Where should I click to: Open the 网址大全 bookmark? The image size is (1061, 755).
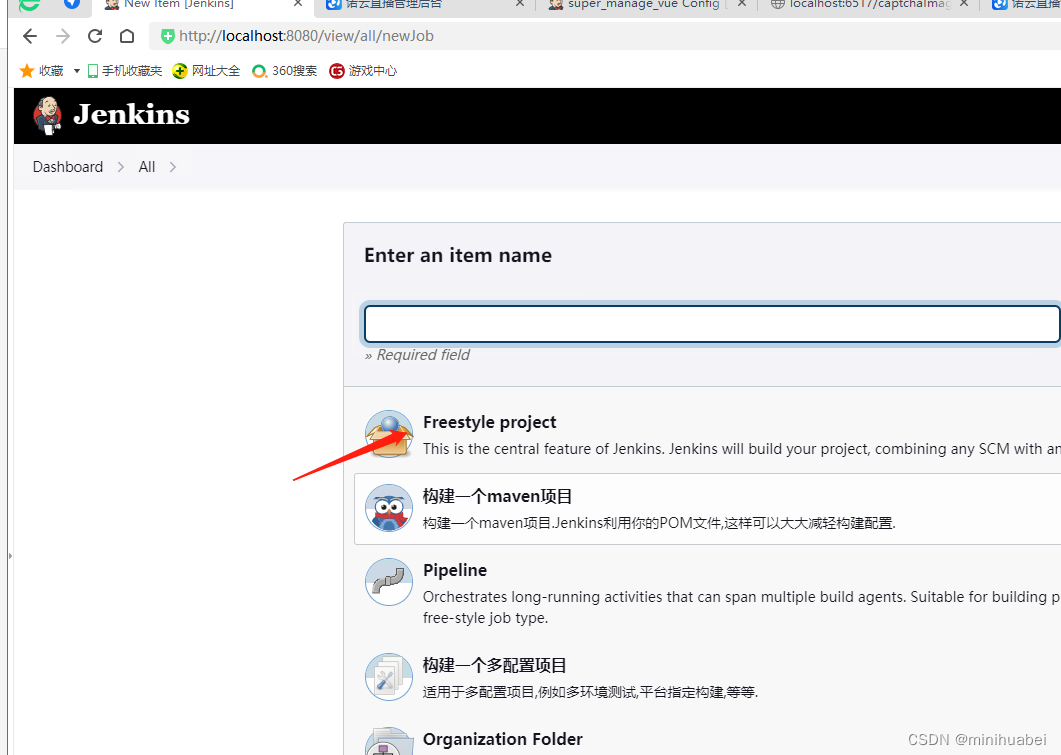[206, 71]
